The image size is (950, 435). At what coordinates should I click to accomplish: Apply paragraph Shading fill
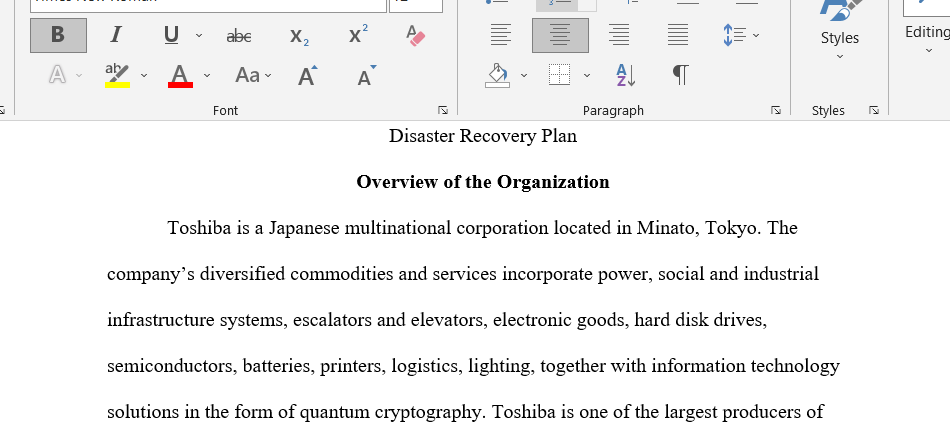point(497,76)
